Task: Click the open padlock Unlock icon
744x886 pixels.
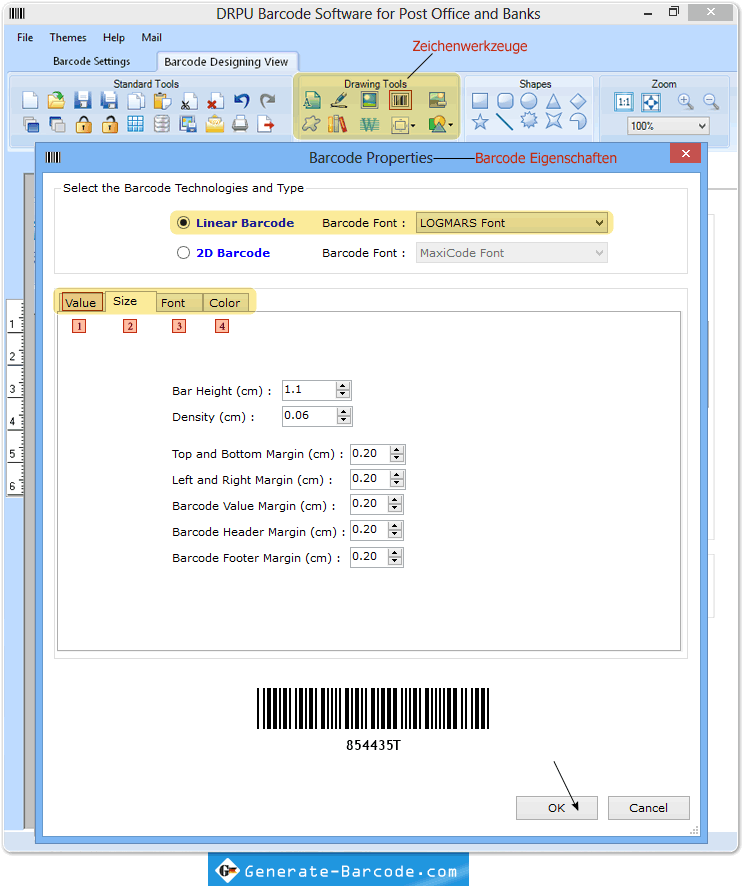Action: (x=110, y=124)
